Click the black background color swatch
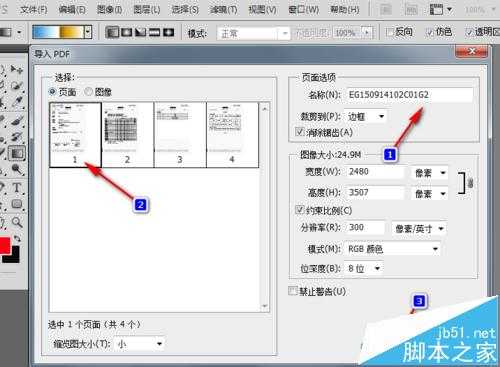The width and height of the screenshot is (500, 367). click(x=15, y=257)
